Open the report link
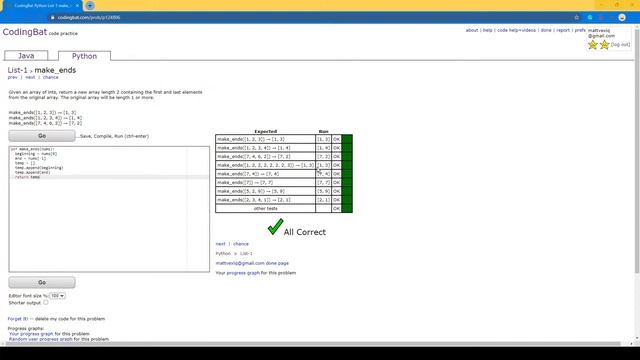 pos(563,30)
